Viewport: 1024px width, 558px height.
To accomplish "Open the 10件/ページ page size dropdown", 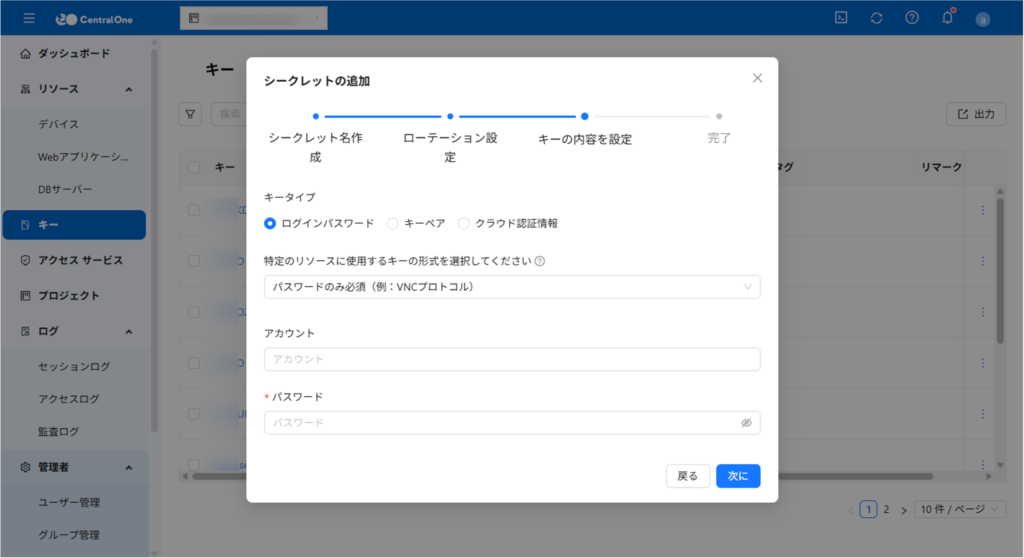I will 960,509.
